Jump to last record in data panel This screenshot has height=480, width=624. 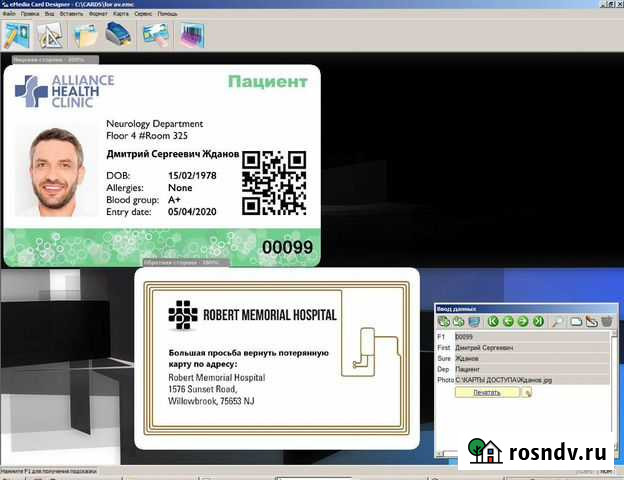(x=538, y=321)
